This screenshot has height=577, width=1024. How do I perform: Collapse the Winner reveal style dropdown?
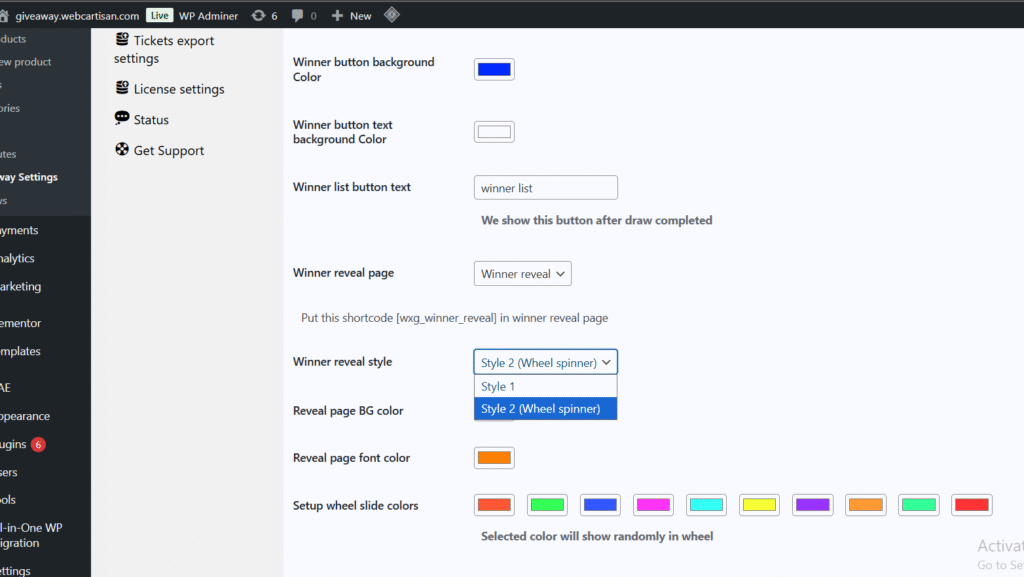(545, 362)
